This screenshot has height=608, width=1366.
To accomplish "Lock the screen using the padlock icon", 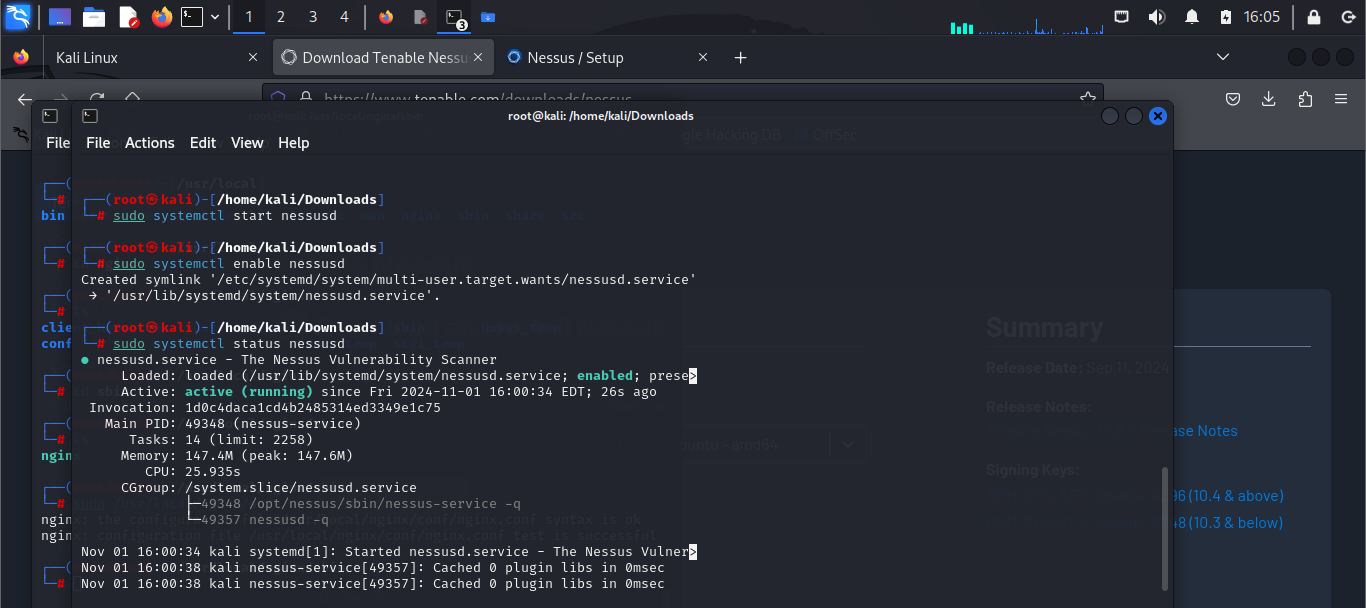I will click(x=1314, y=16).
